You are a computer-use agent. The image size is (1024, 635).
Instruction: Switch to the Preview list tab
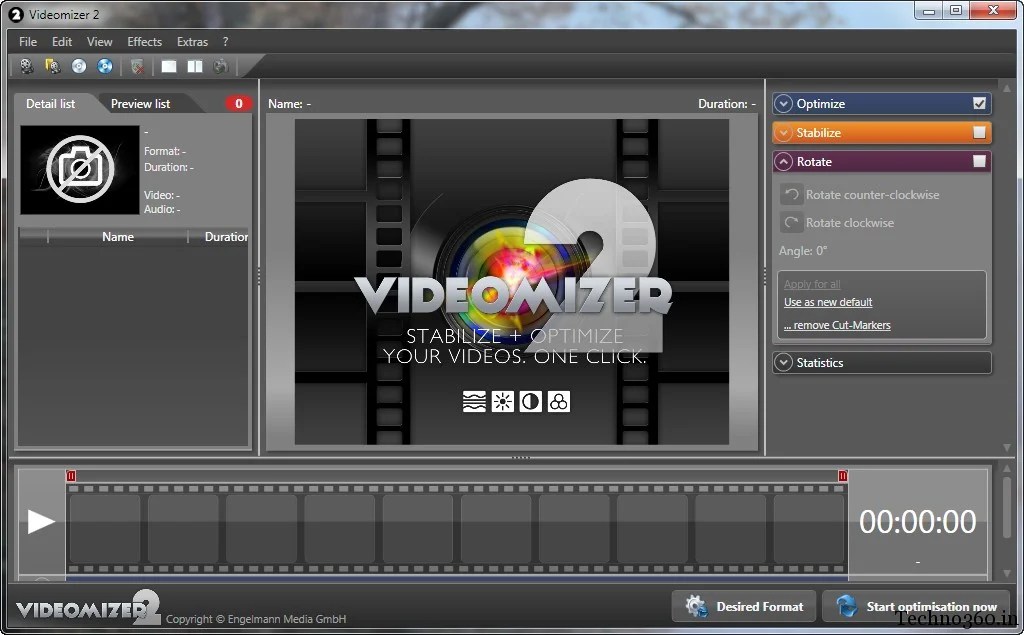[x=140, y=103]
